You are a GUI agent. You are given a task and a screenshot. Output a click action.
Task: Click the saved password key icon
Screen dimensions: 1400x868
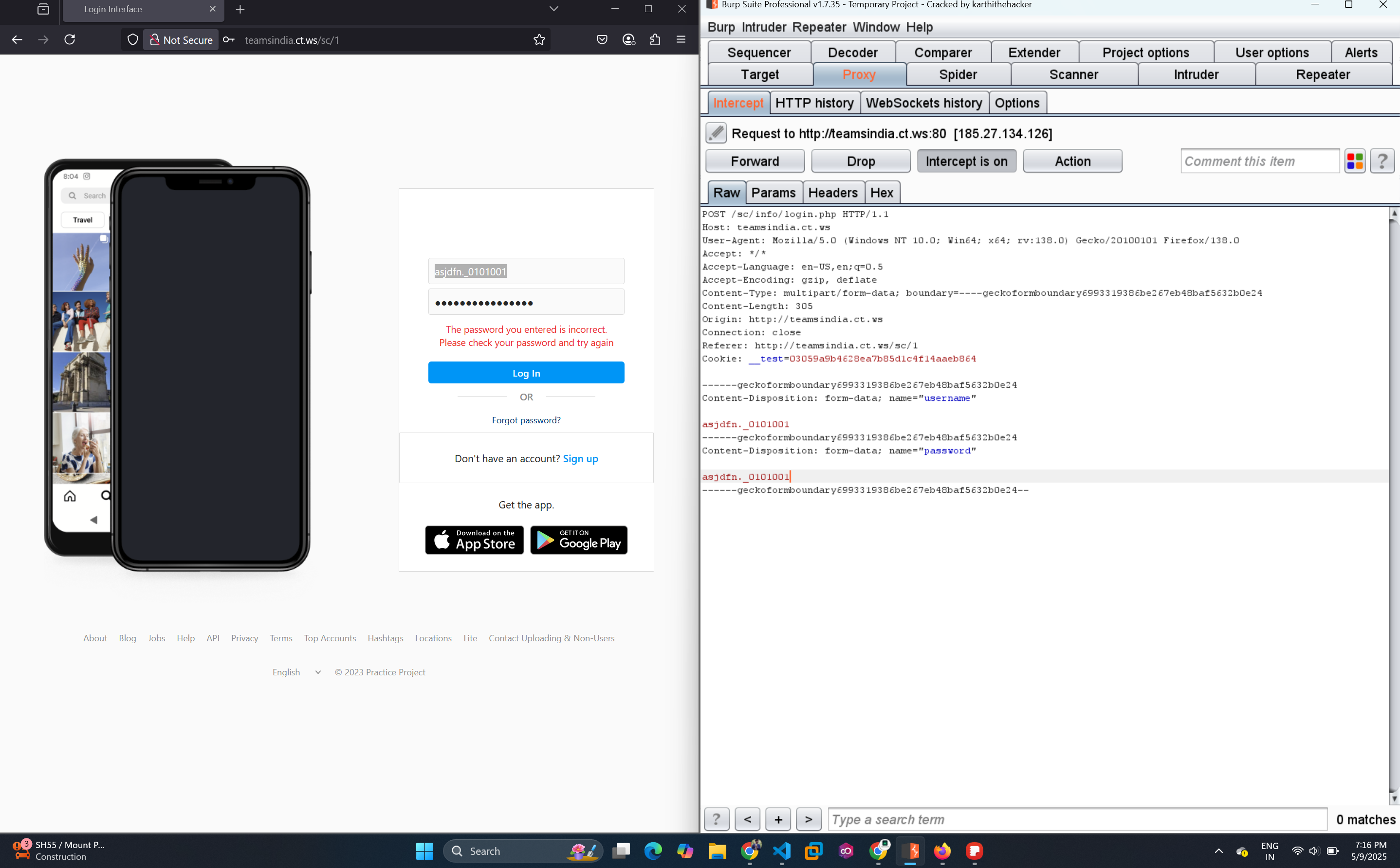point(229,39)
